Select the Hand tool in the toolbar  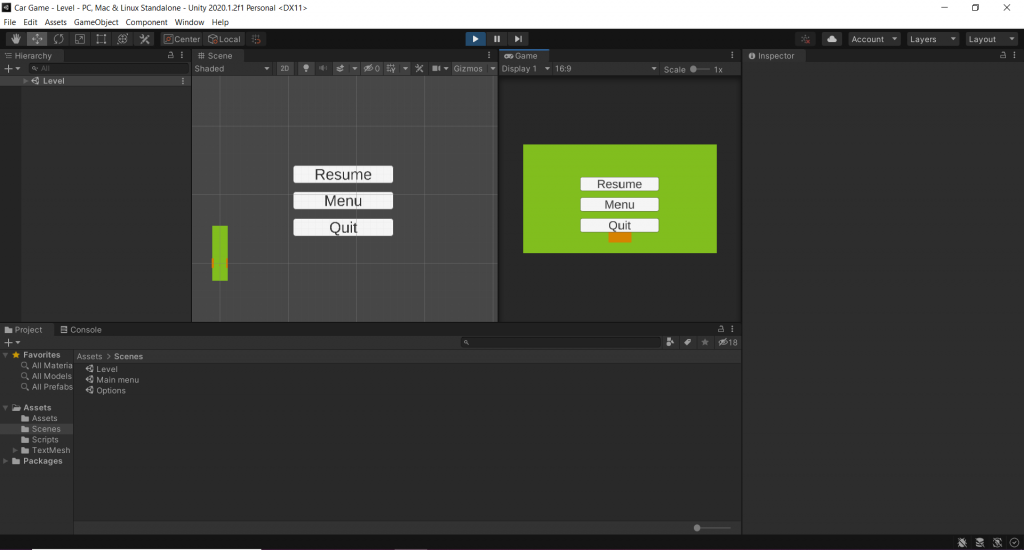point(15,39)
